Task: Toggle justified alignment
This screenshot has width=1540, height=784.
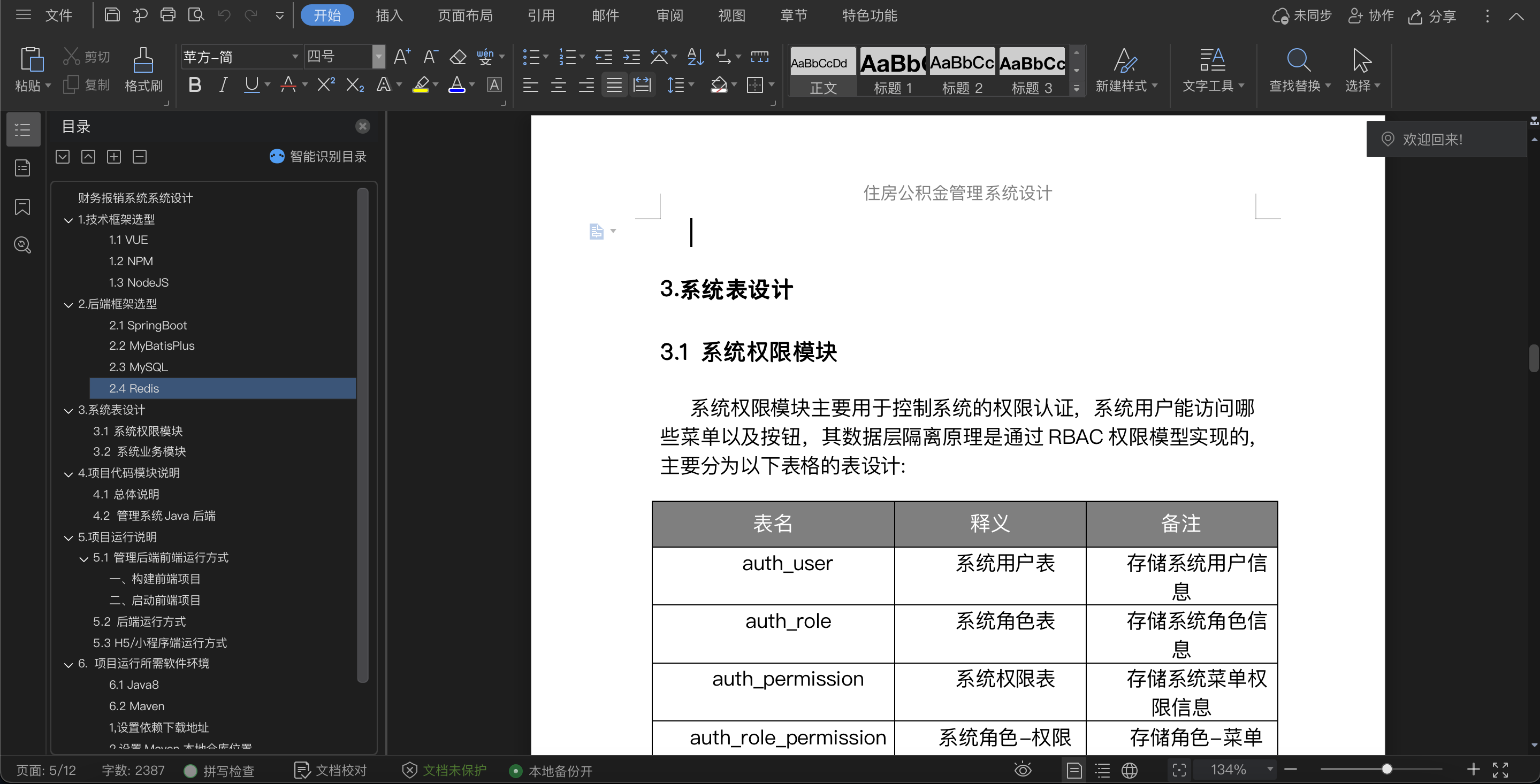Action: pyautogui.click(x=614, y=85)
